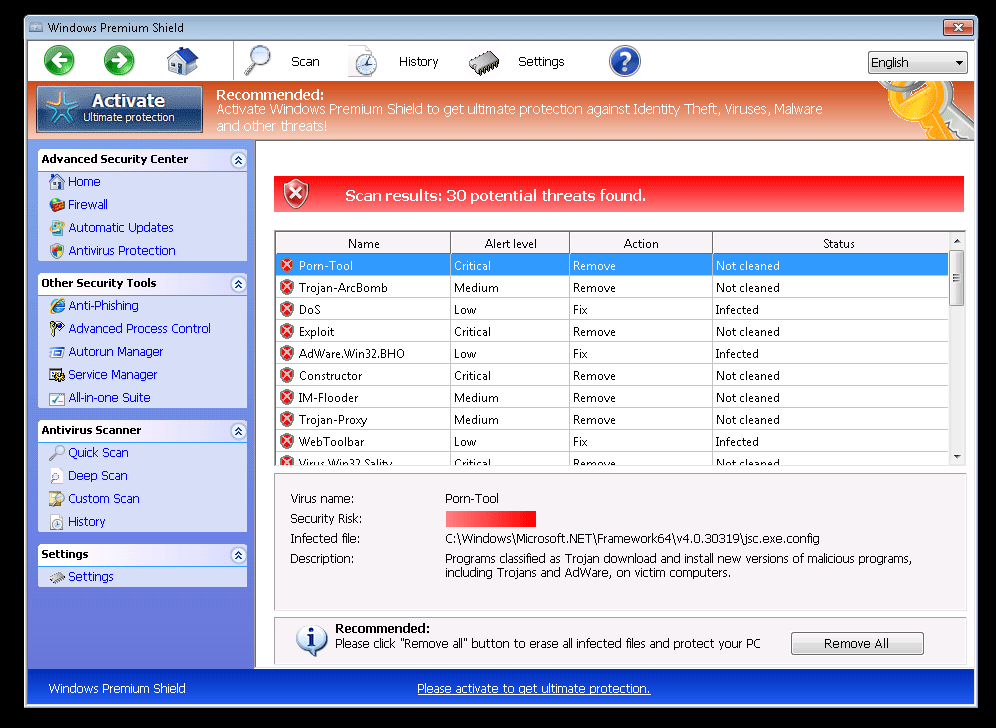Click the History clock document icon
Screen dimensions: 996x728
tap(363, 62)
